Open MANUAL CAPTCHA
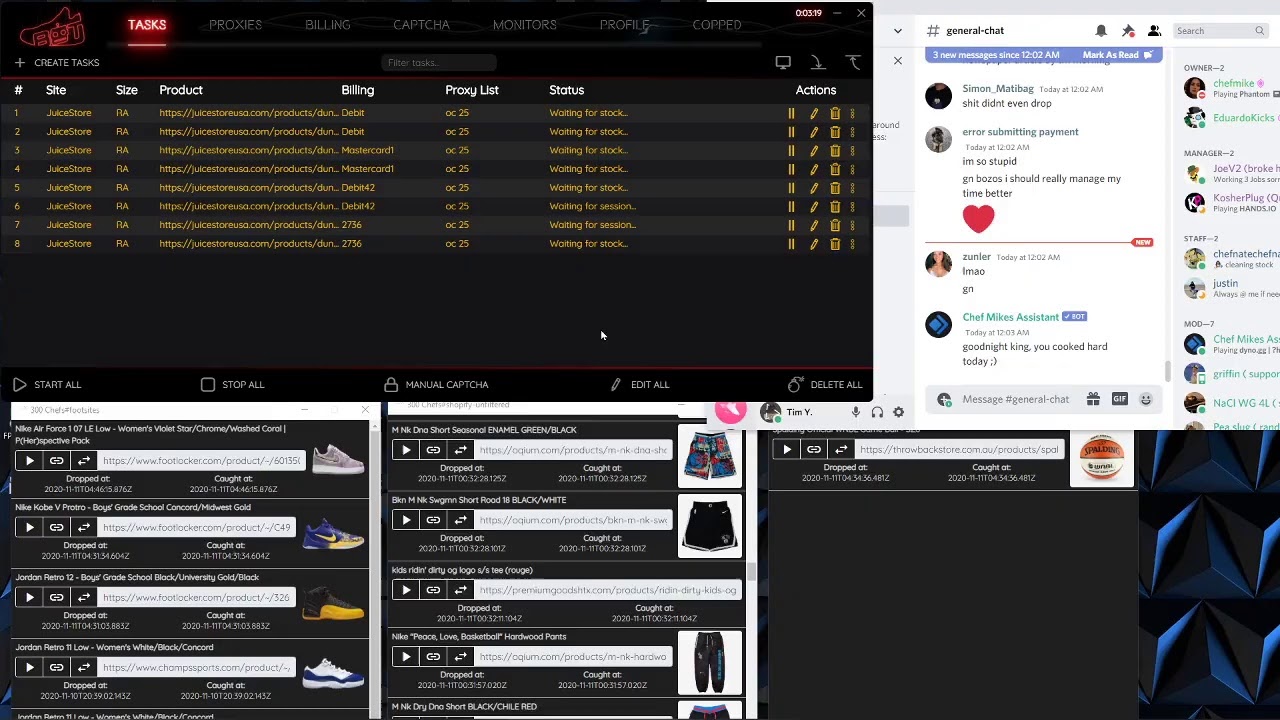The image size is (1280, 720). tap(436, 385)
